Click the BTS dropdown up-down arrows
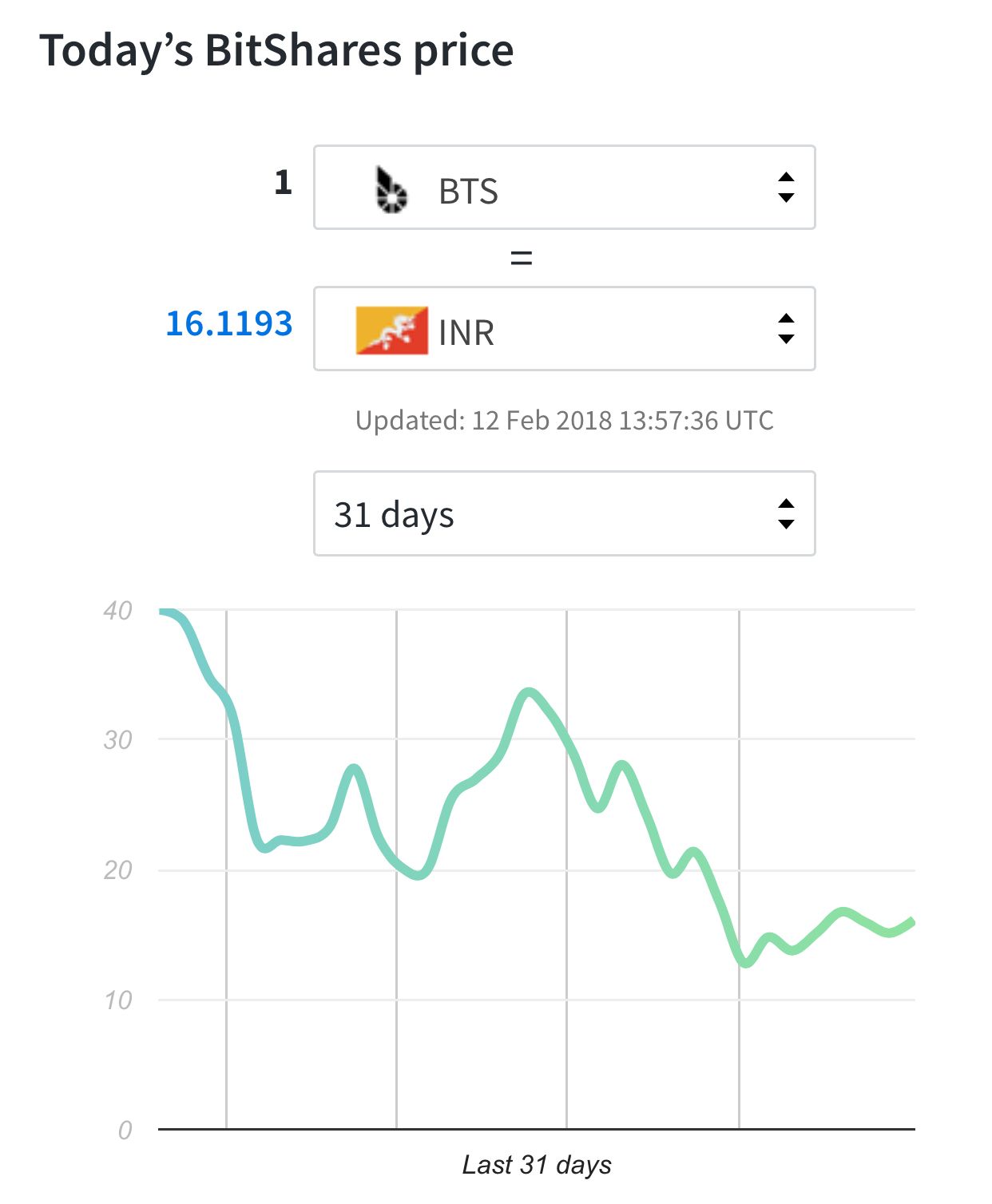992x1204 pixels. click(786, 188)
